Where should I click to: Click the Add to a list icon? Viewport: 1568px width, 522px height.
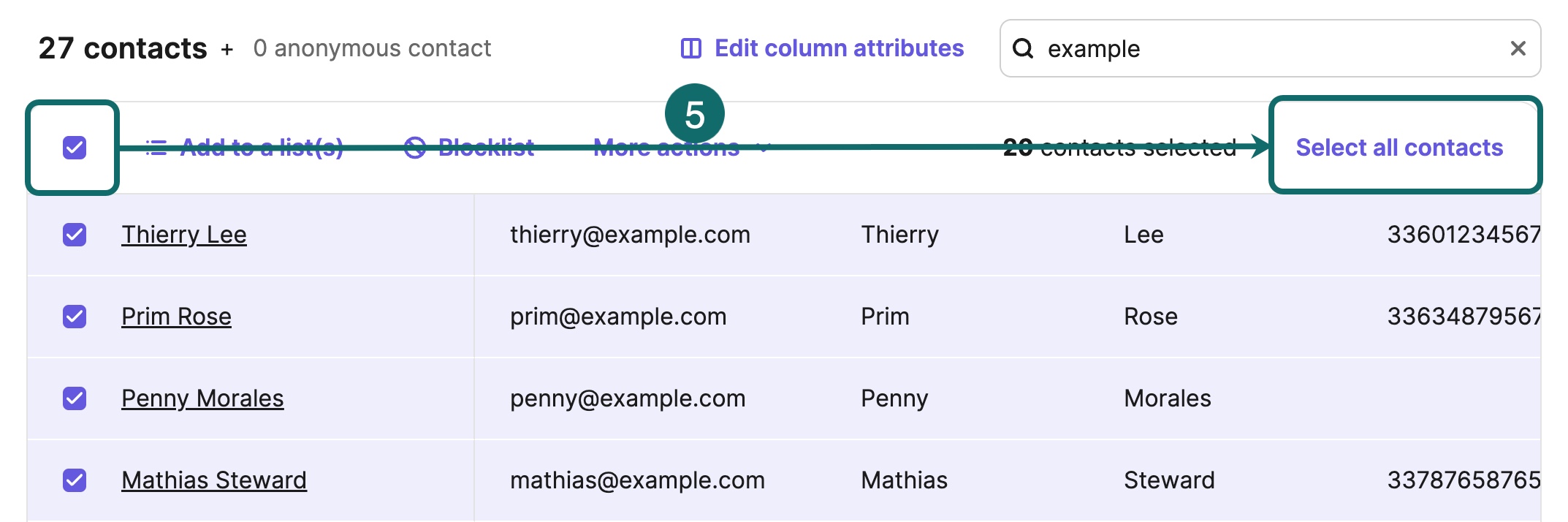click(x=156, y=148)
